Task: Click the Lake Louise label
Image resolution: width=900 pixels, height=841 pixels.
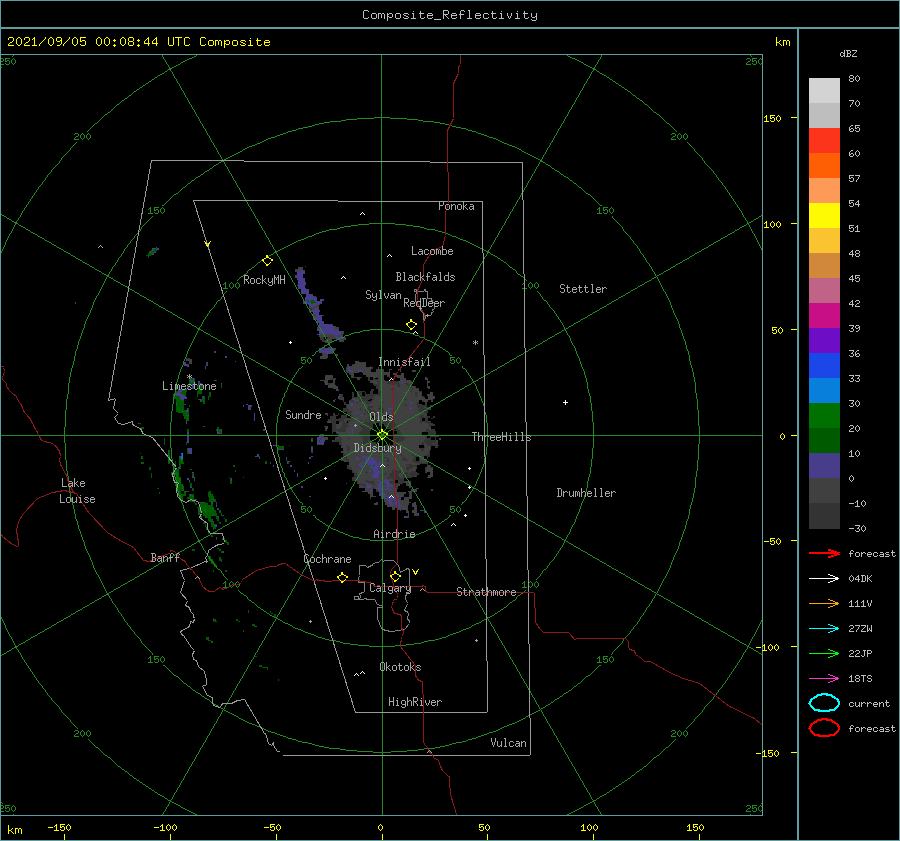Action: (x=77, y=491)
